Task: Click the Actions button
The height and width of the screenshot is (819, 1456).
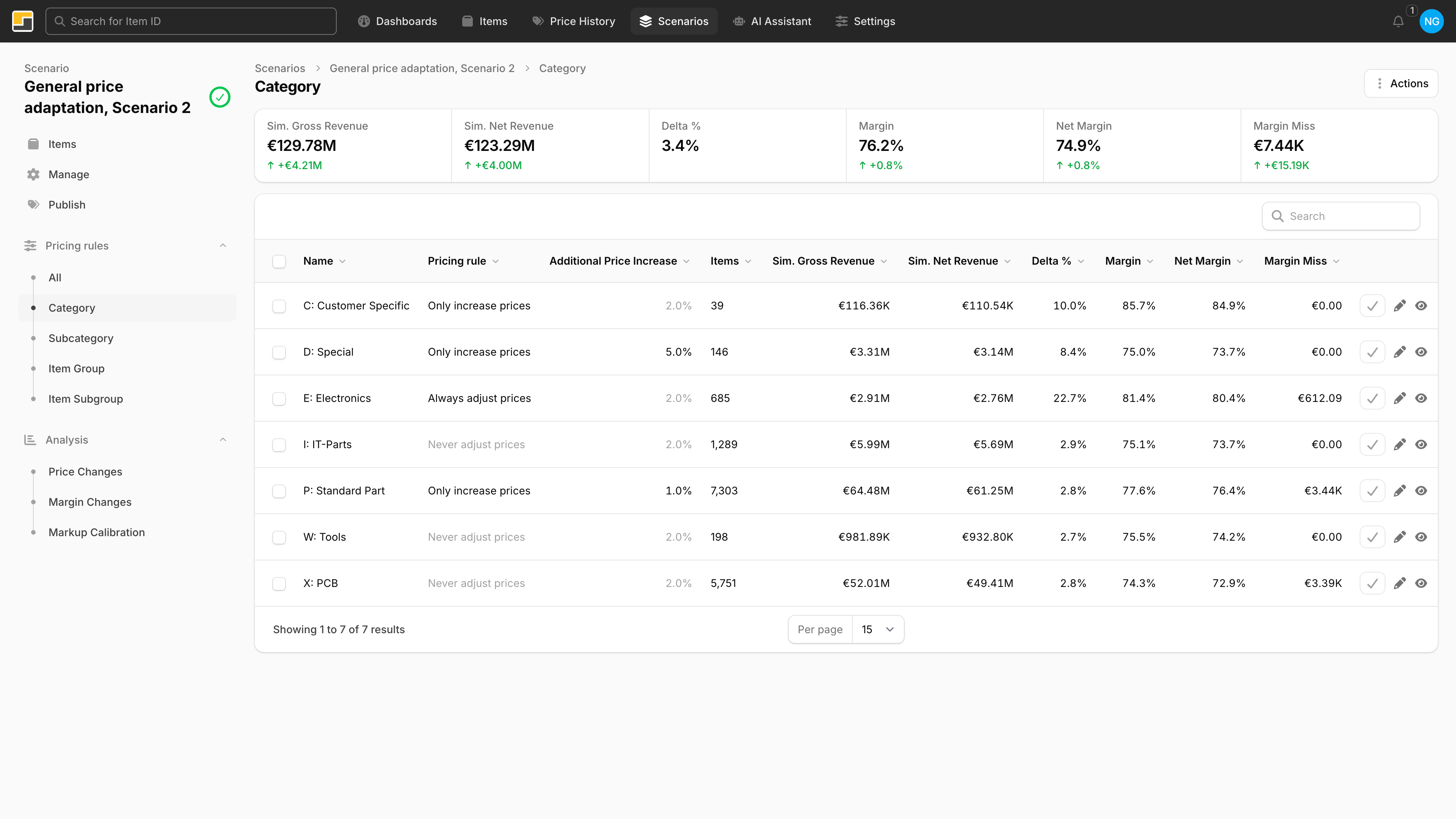Action: coord(1401,84)
